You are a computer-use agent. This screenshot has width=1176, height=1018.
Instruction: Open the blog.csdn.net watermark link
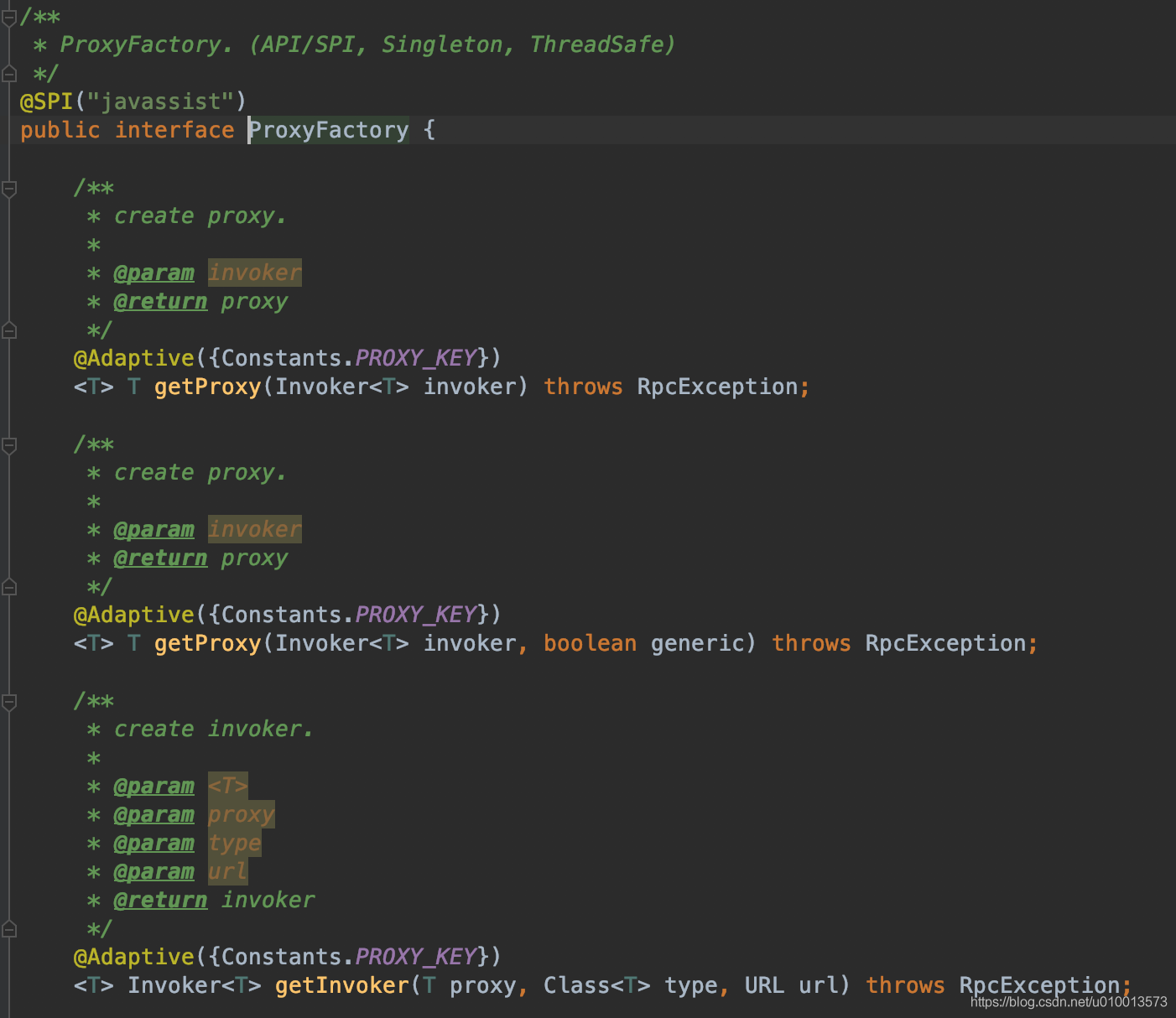tap(1068, 1002)
